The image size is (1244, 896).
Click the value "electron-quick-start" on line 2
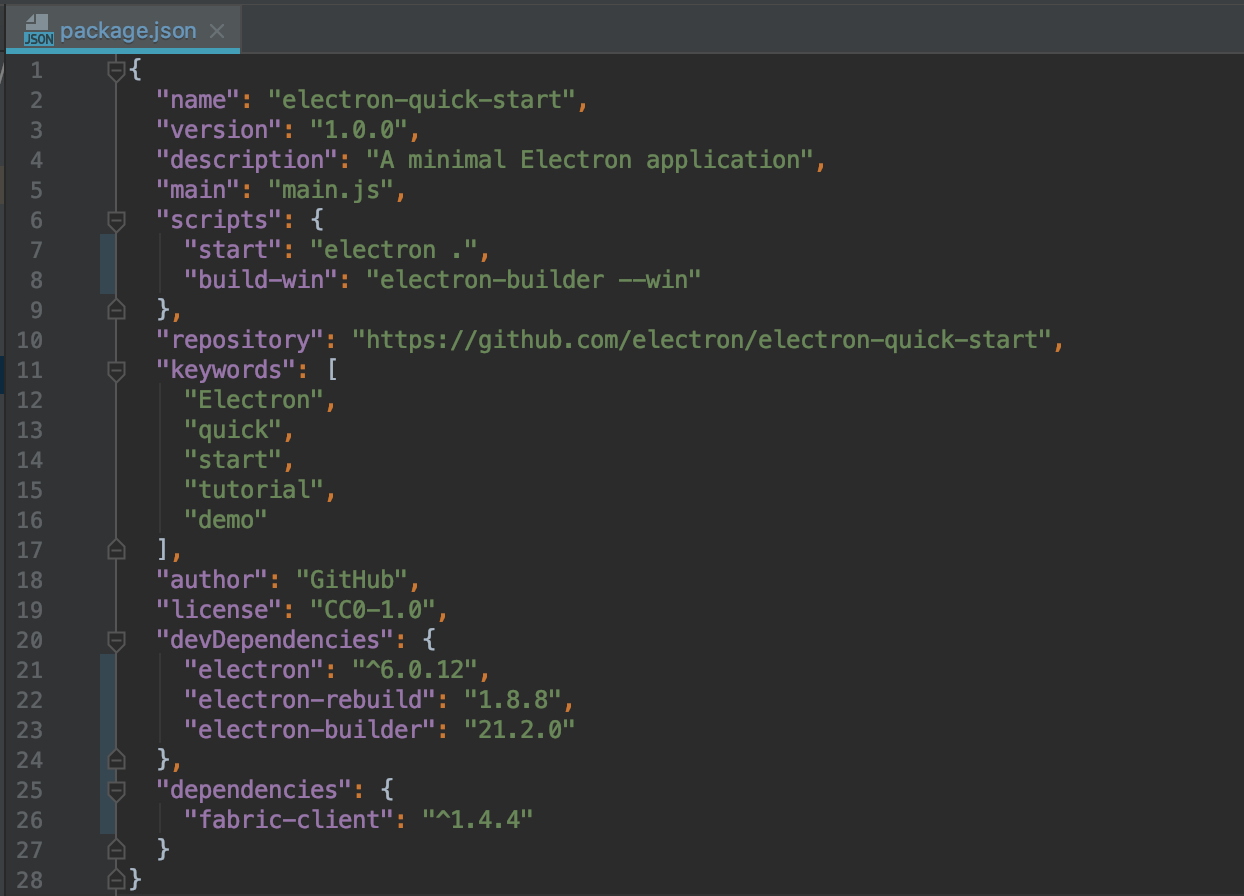tap(423, 100)
